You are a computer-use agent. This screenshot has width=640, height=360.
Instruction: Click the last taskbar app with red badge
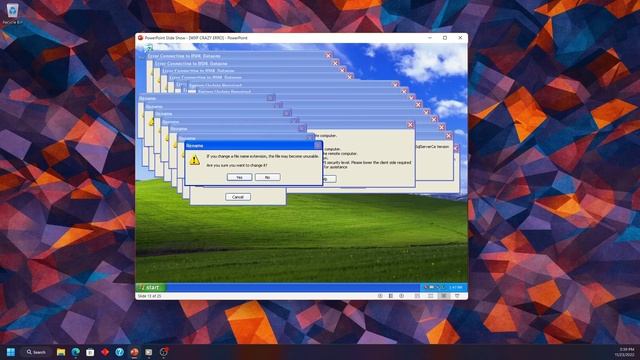[x=164, y=352]
